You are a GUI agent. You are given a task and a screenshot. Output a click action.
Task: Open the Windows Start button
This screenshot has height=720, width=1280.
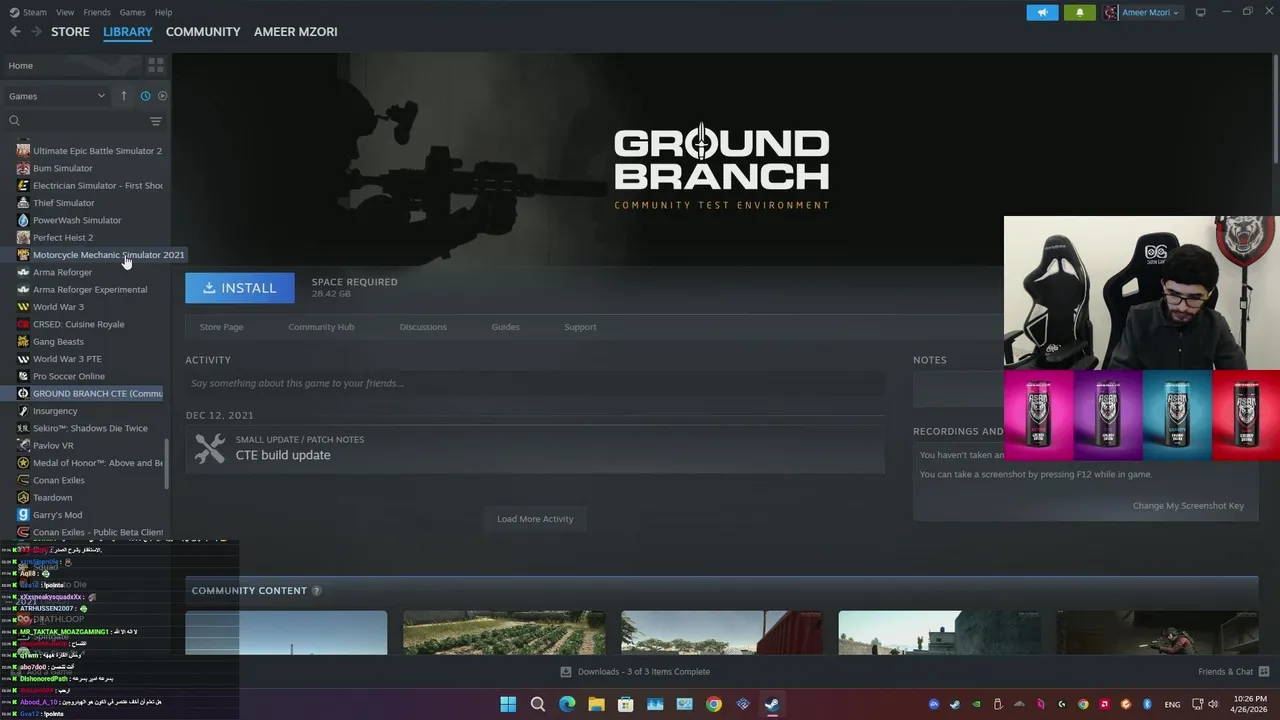508,704
